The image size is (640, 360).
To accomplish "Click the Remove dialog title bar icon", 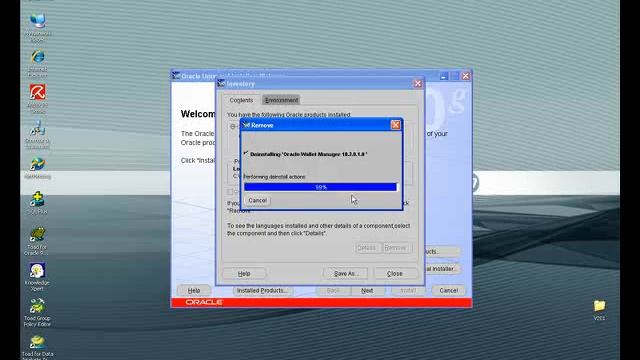I will (246, 125).
